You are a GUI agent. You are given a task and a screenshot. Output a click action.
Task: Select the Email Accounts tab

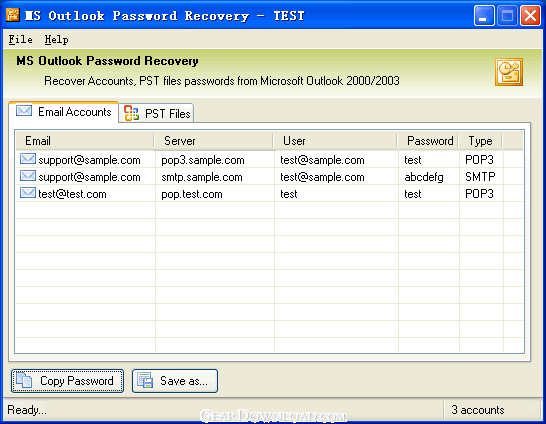coord(64,112)
